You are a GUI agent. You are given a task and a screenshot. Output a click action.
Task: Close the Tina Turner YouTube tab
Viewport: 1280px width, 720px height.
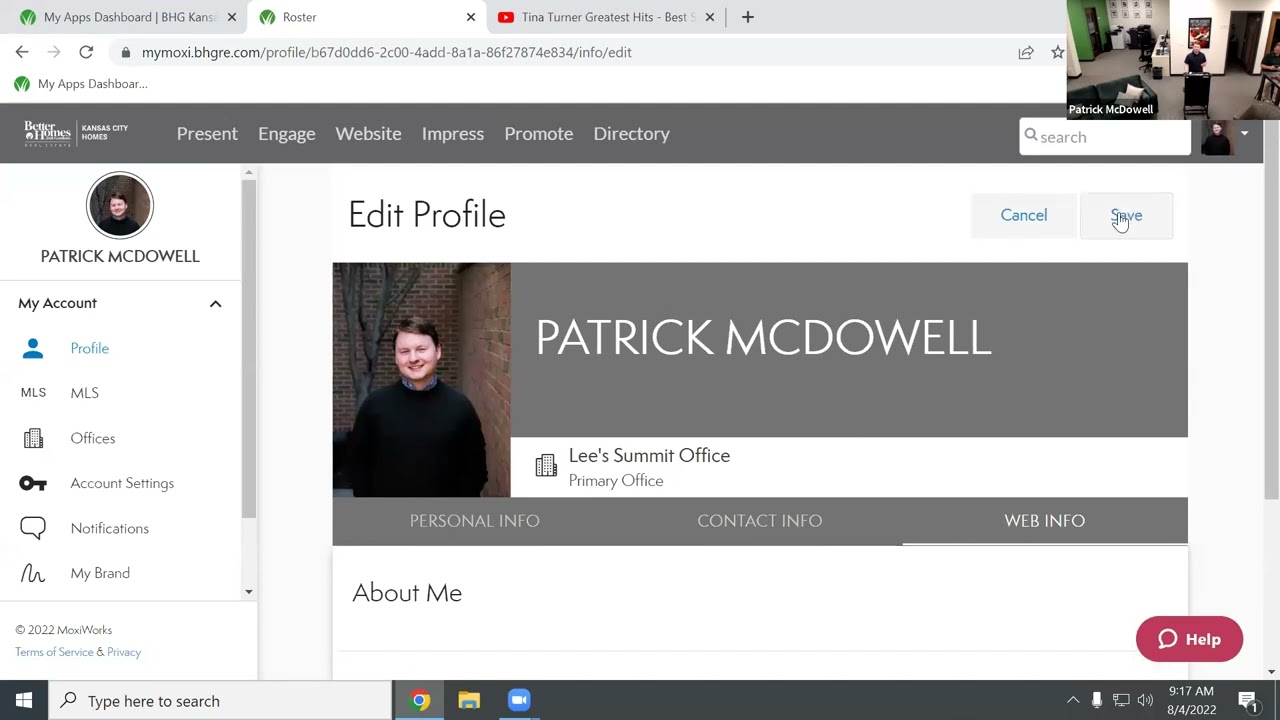[710, 17]
